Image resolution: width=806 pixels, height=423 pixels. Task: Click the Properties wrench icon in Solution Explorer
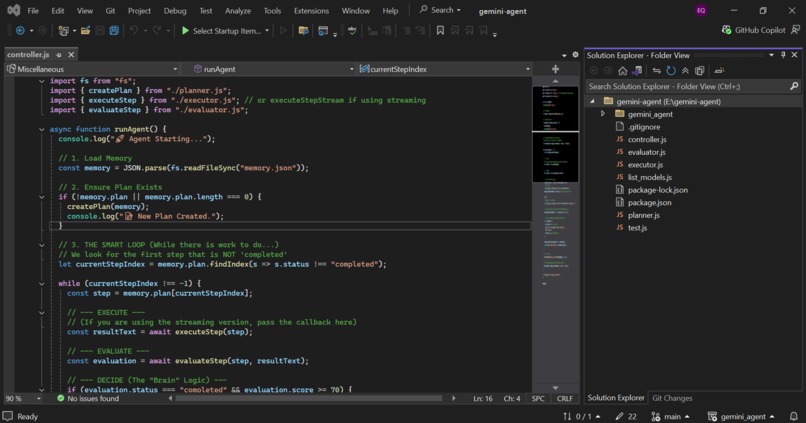coord(719,70)
